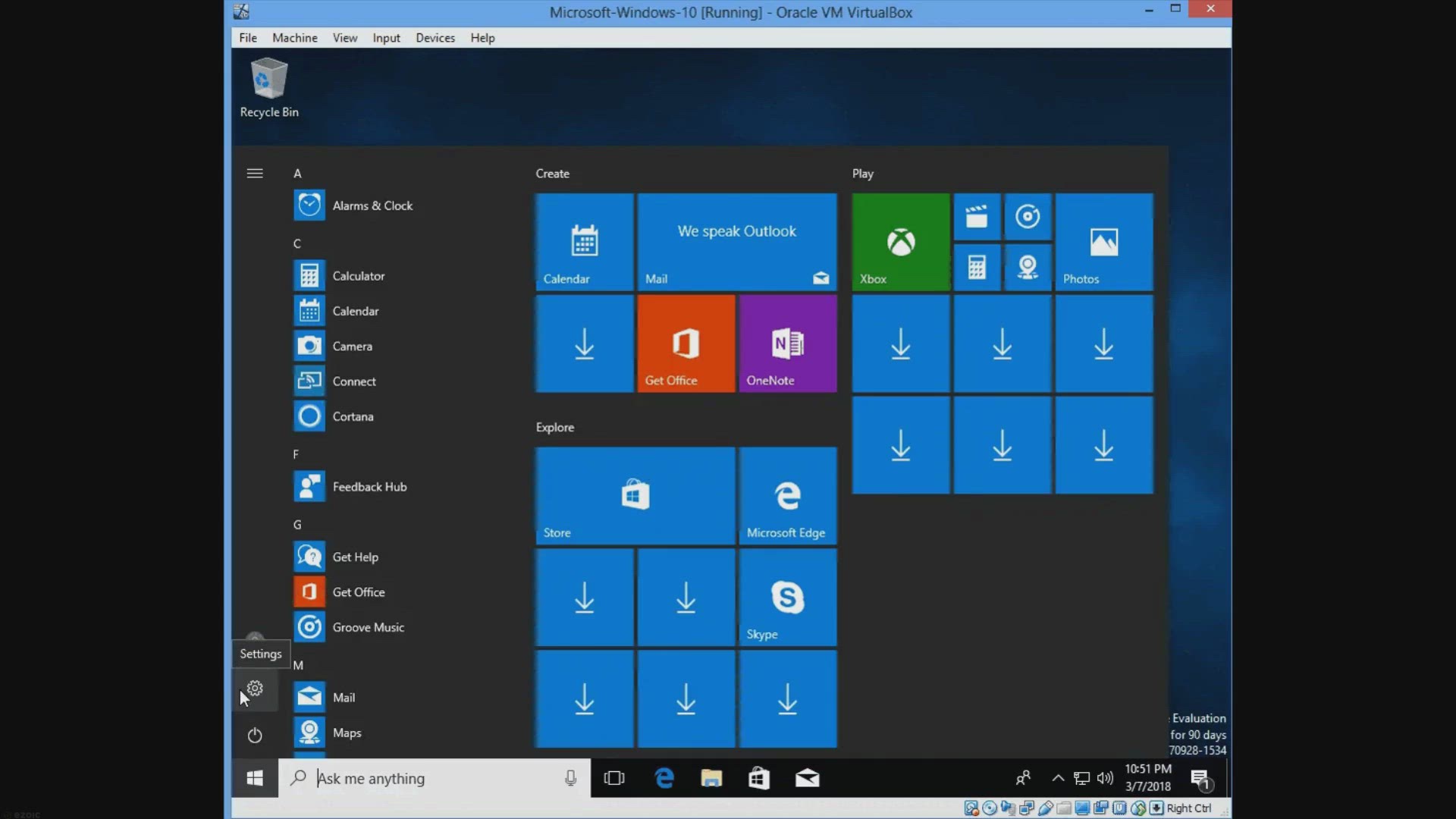Open the VirtualBox File menu
Viewport: 1456px width, 819px height.
[248, 38]
